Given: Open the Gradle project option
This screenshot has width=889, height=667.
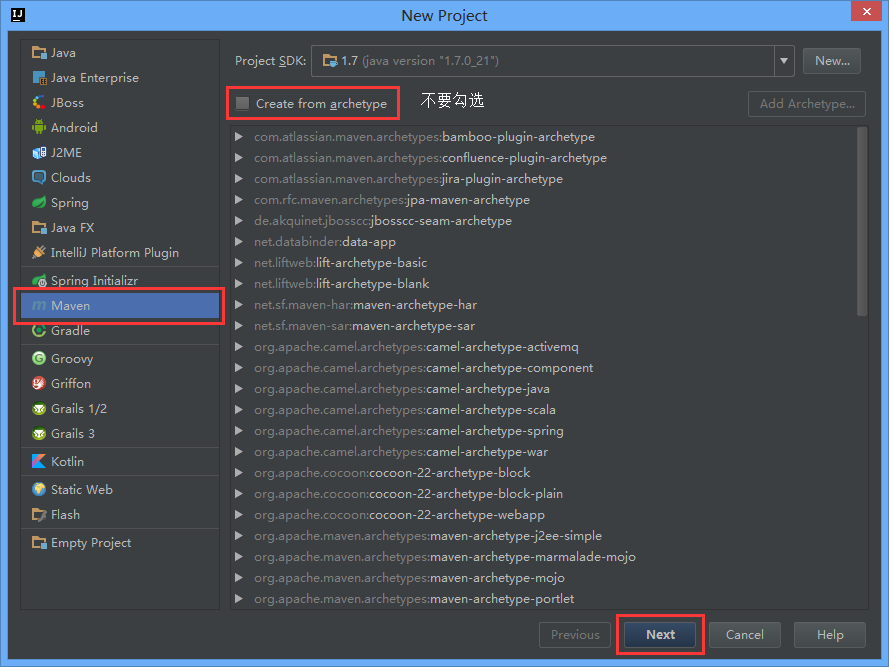Looking at the screenshot, I should pos(68,330).
